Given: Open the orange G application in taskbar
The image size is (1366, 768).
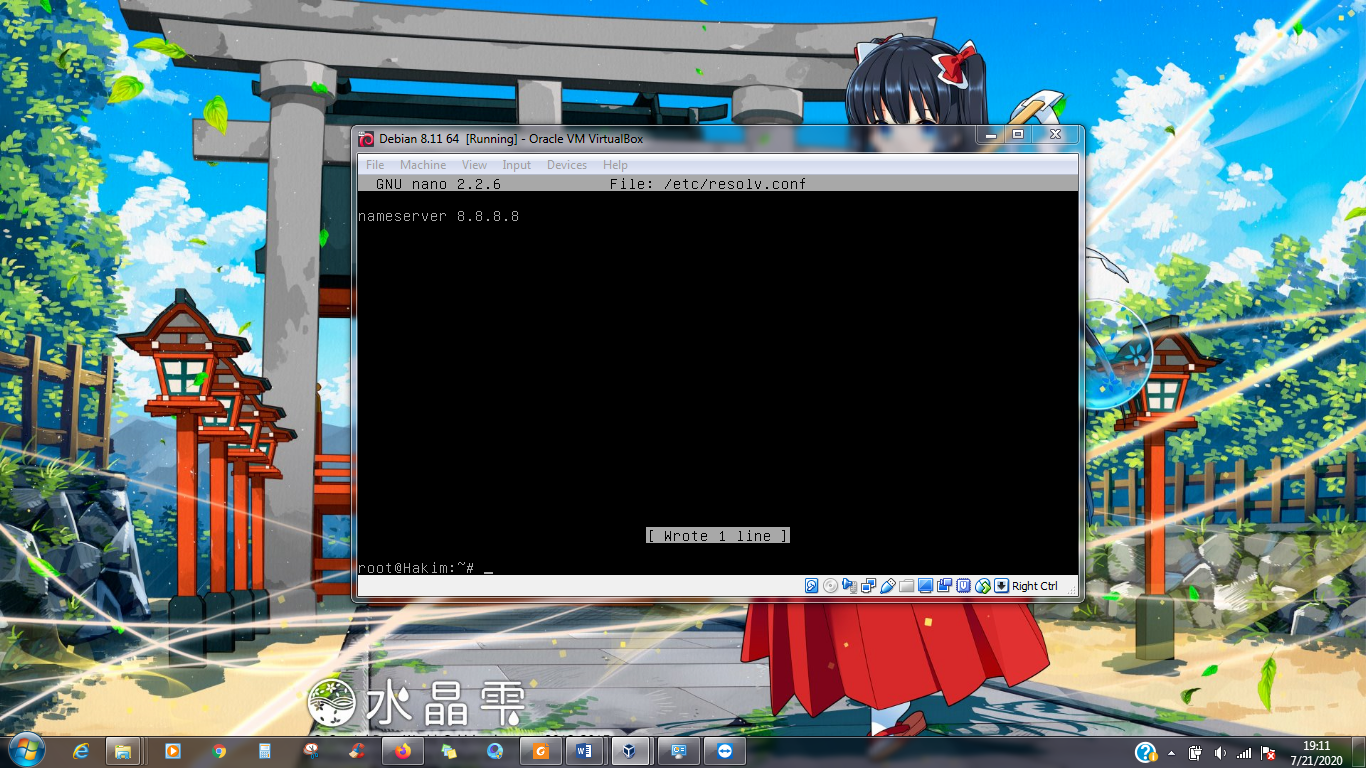Looking at the screenshot, I should pos(541,751).
